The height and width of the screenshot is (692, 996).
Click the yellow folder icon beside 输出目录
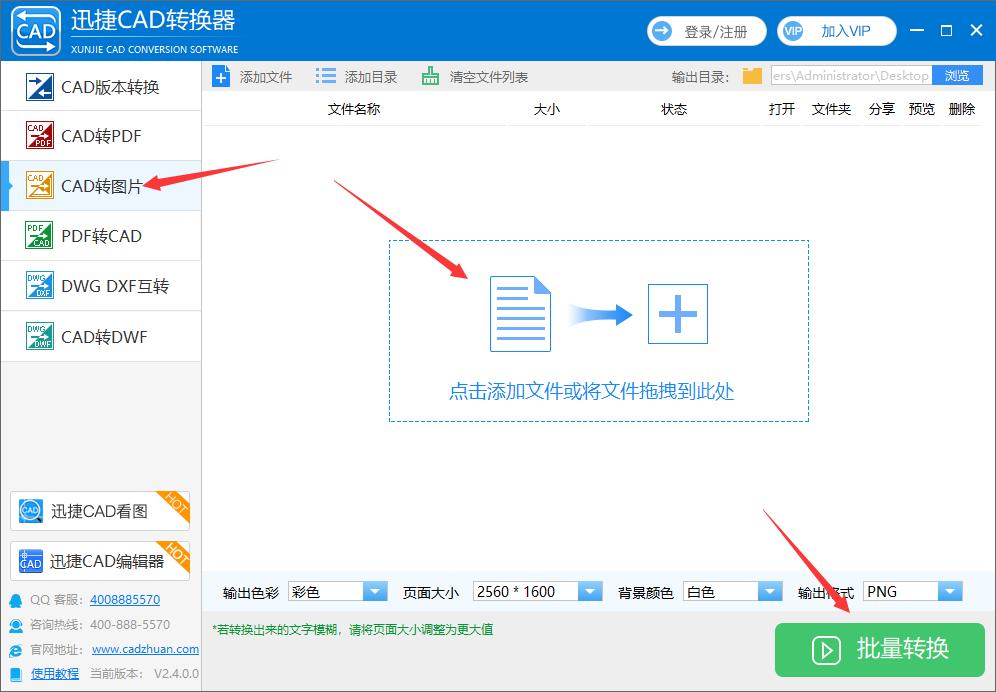point(751,75)
